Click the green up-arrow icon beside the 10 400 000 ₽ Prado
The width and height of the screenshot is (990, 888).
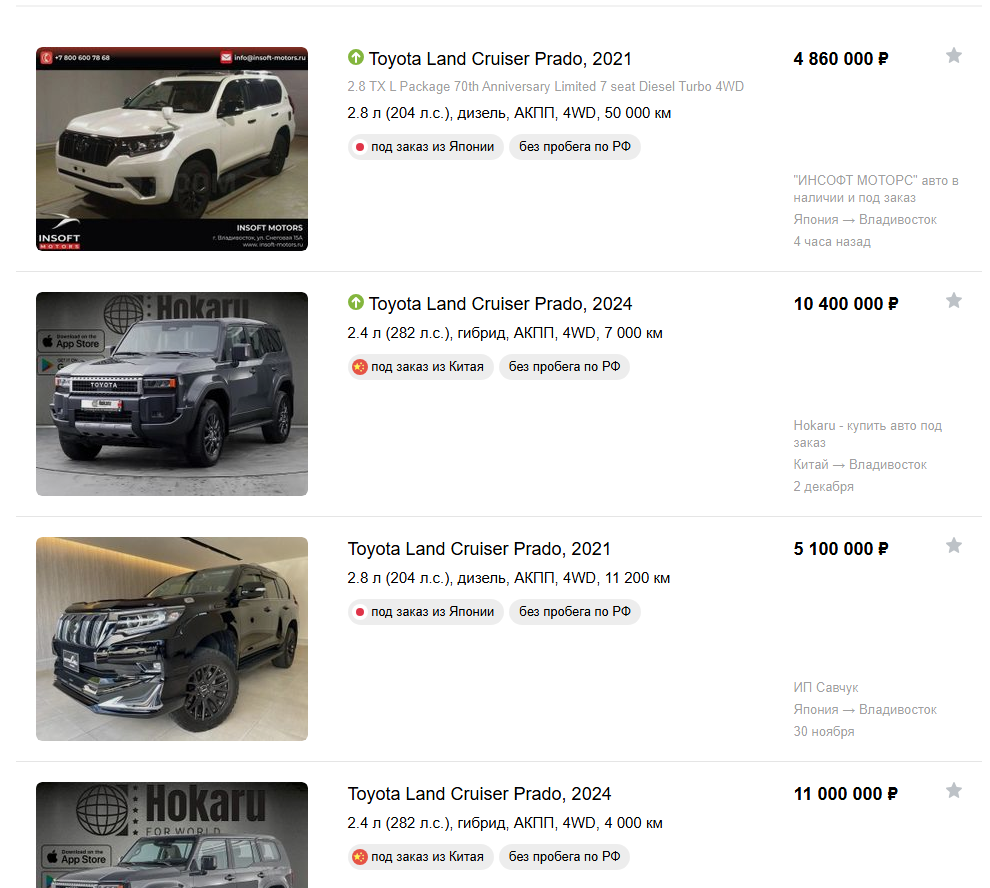(355, 303)
